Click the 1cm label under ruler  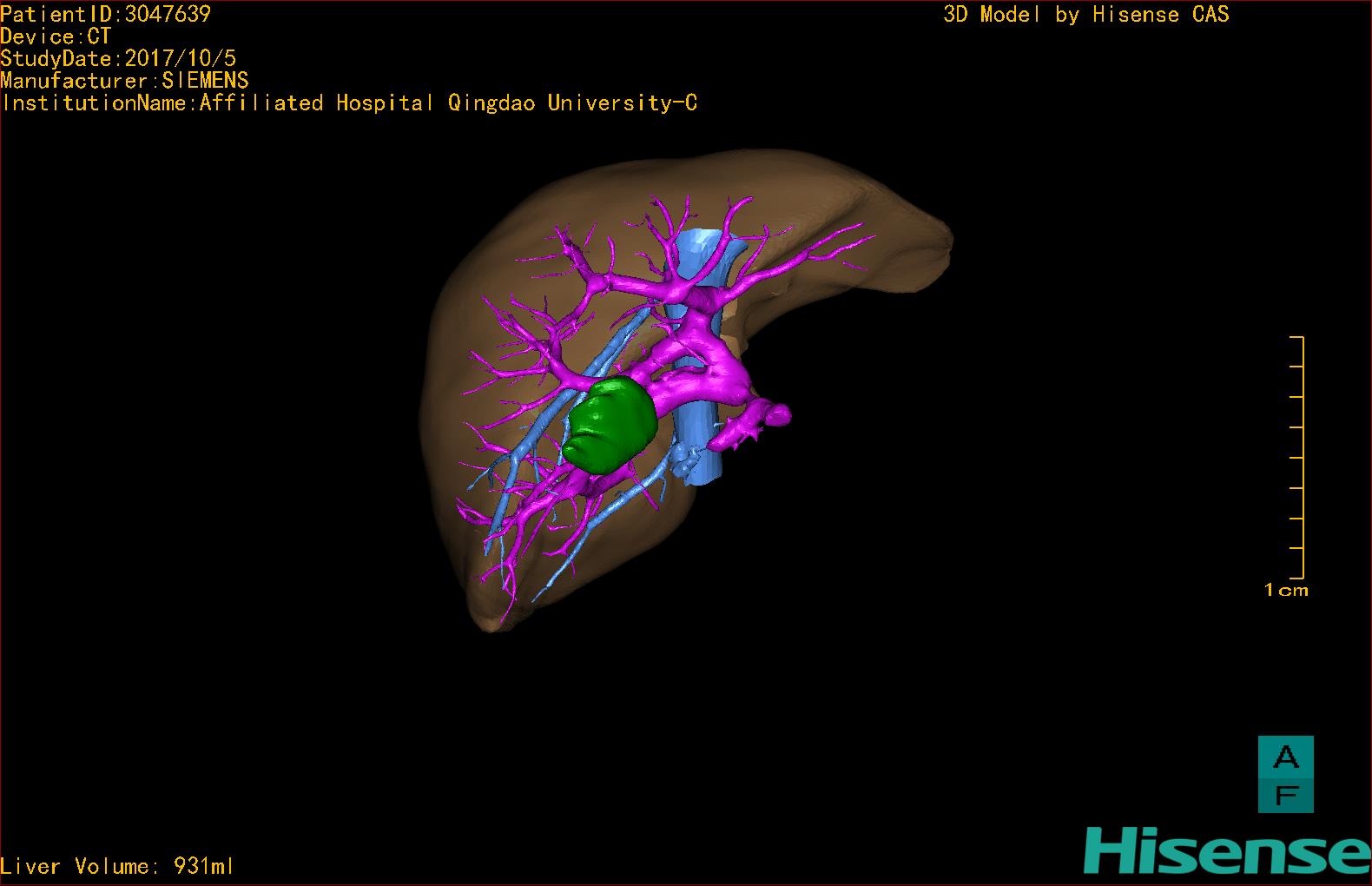1286,591
